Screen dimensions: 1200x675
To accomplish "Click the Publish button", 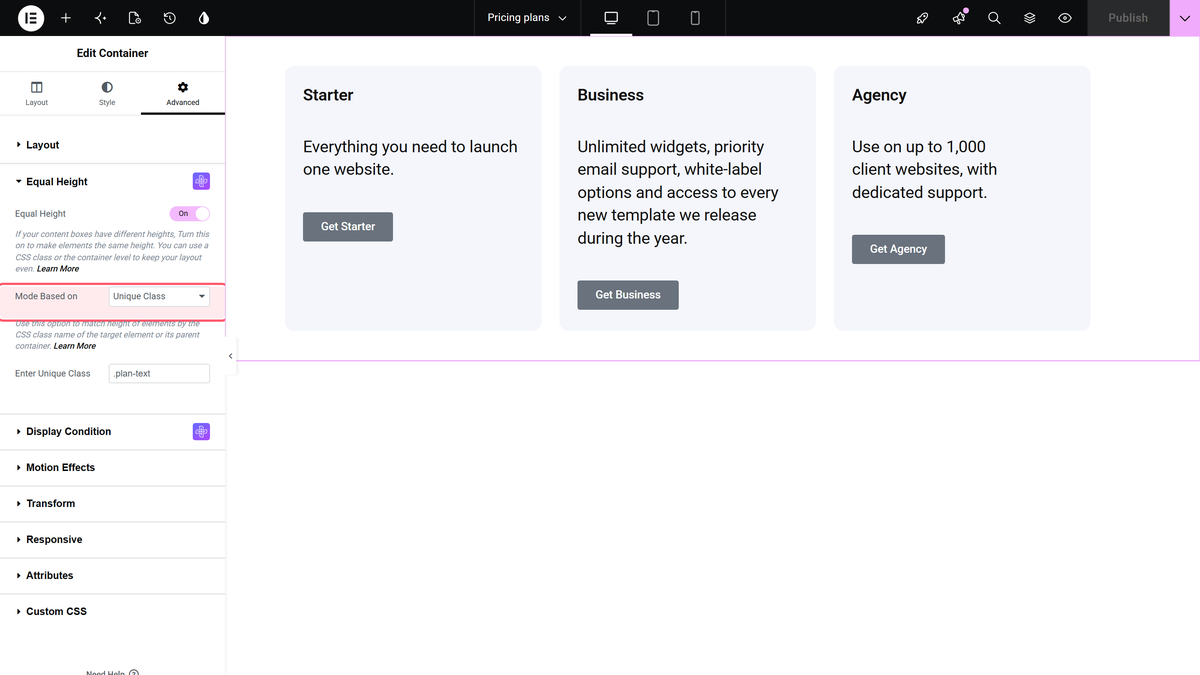I will 1128,18.
